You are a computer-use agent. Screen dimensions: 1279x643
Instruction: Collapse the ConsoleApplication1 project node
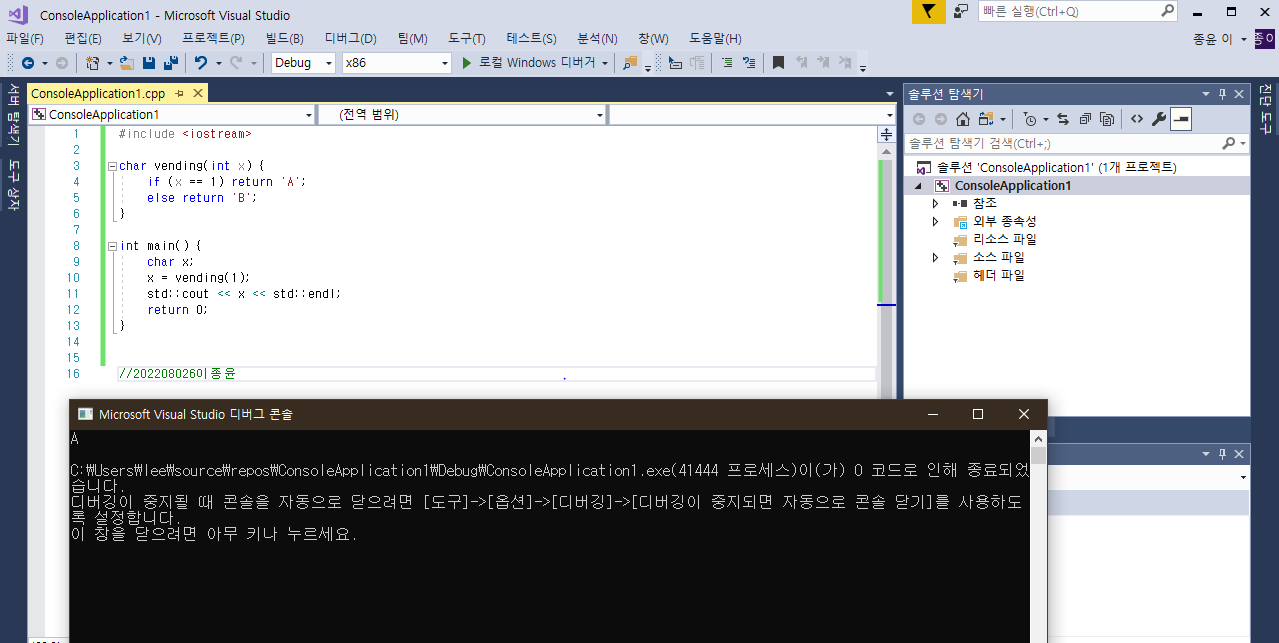pyautogui.click(x=918, y=185)
